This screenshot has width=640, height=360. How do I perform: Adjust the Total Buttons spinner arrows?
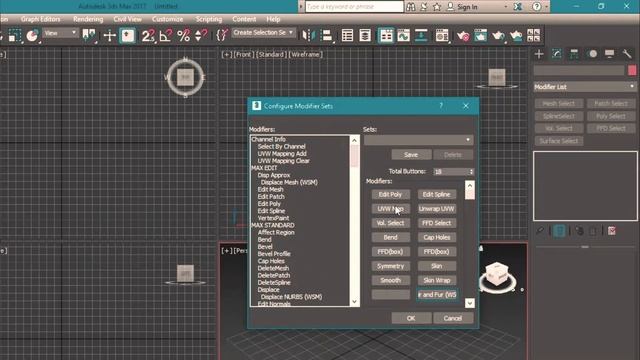471,172
